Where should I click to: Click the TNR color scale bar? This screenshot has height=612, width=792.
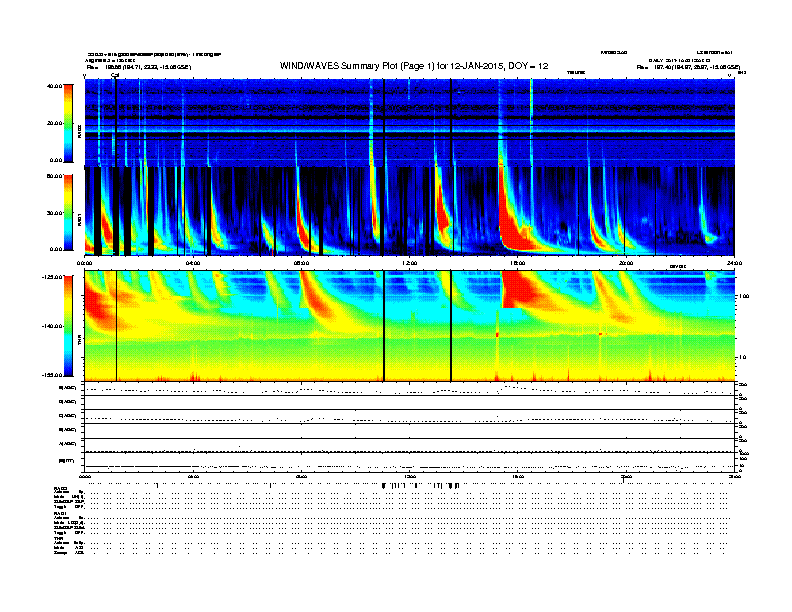(68, 326)
